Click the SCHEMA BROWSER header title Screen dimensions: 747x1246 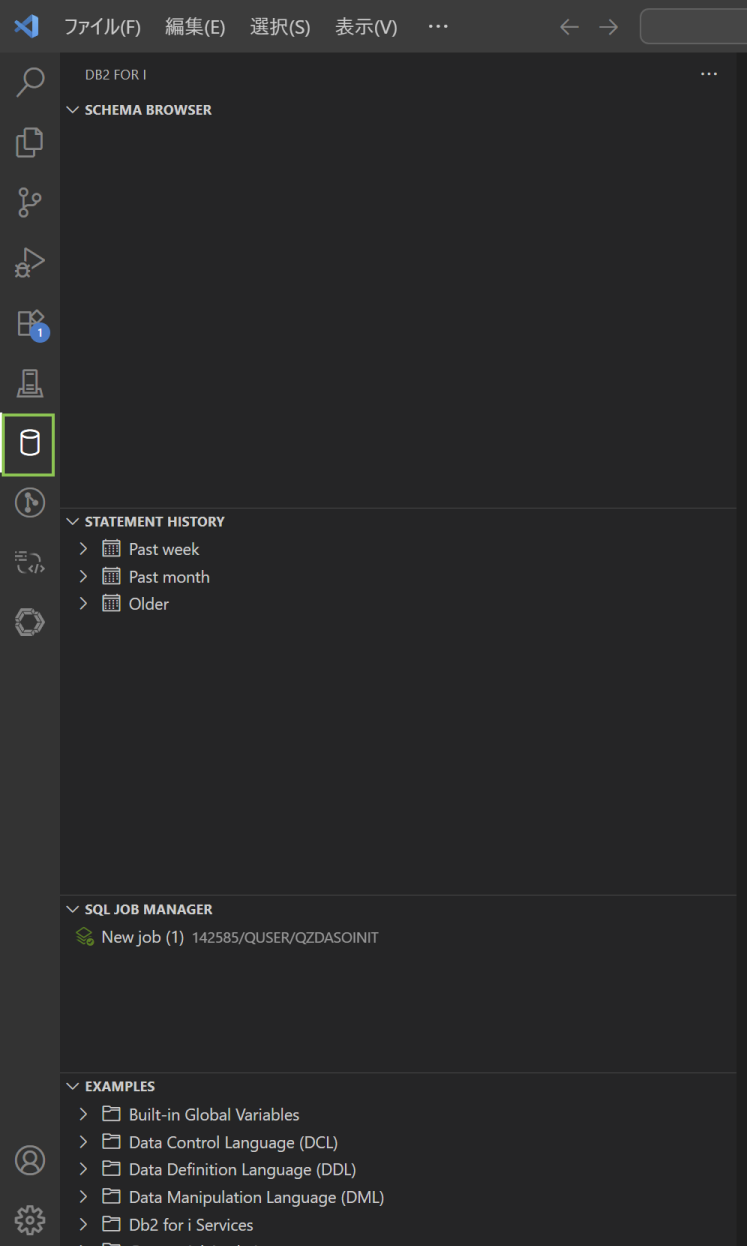(148, 110)
